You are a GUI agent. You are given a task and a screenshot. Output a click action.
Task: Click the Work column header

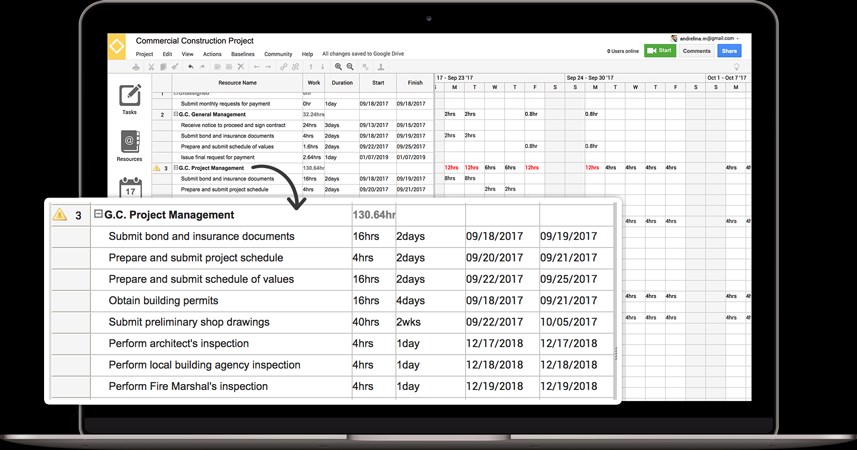[314, 83]
